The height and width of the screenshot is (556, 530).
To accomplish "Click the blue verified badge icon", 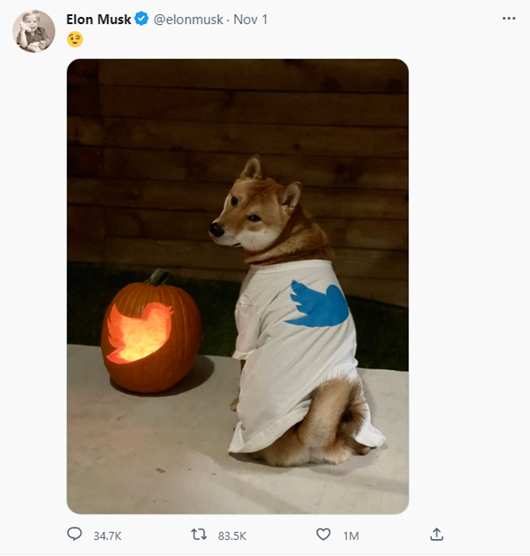I will pos(142,19).
